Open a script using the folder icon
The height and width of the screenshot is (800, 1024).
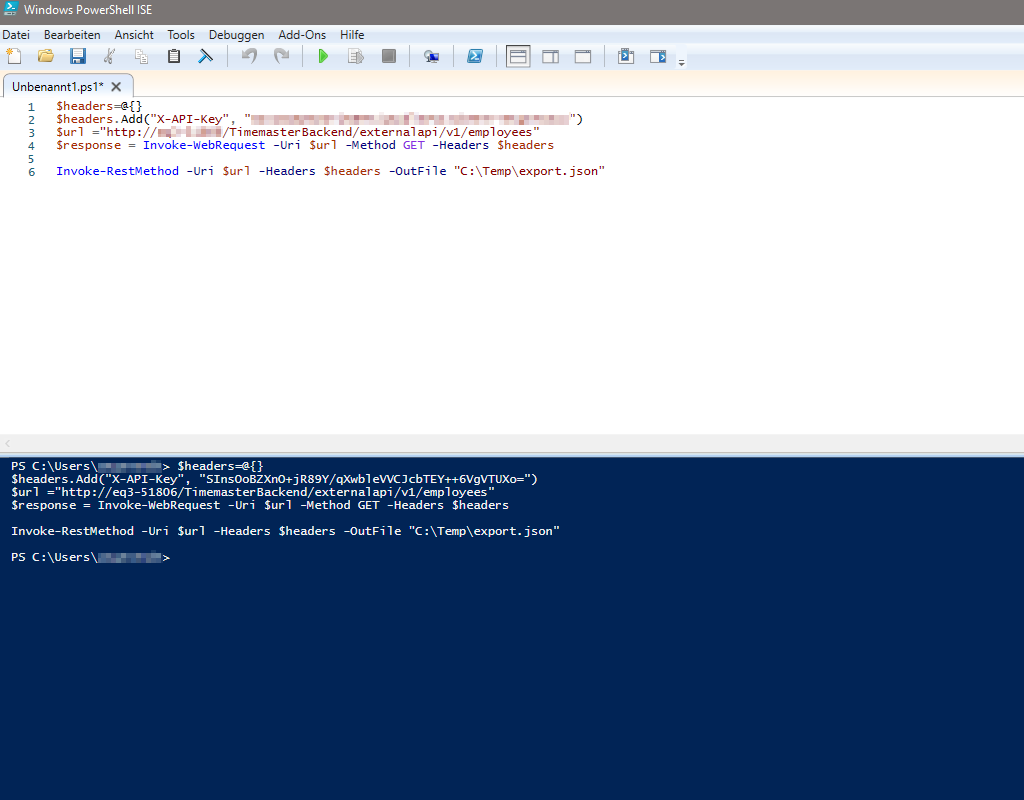coord(45,56)
